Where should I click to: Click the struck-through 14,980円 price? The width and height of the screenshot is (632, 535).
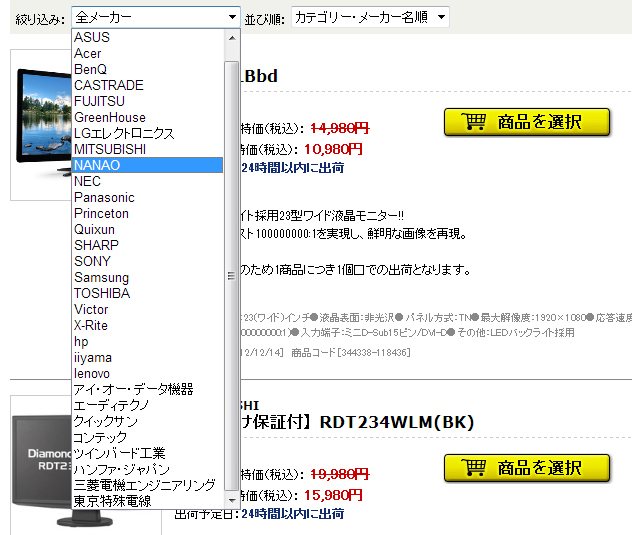pos(340,129)
